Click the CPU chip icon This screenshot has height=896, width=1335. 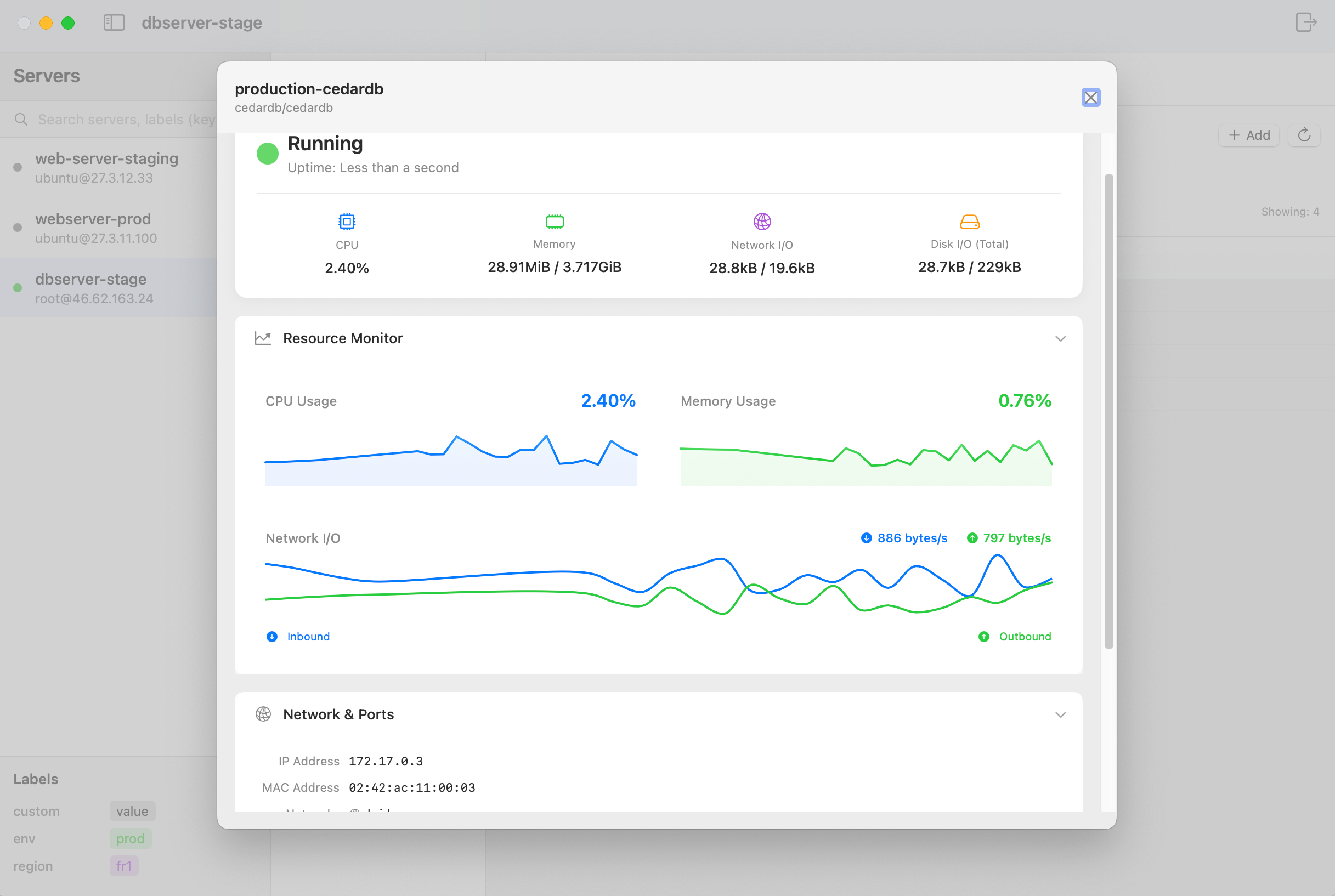(x=347, y=221)
